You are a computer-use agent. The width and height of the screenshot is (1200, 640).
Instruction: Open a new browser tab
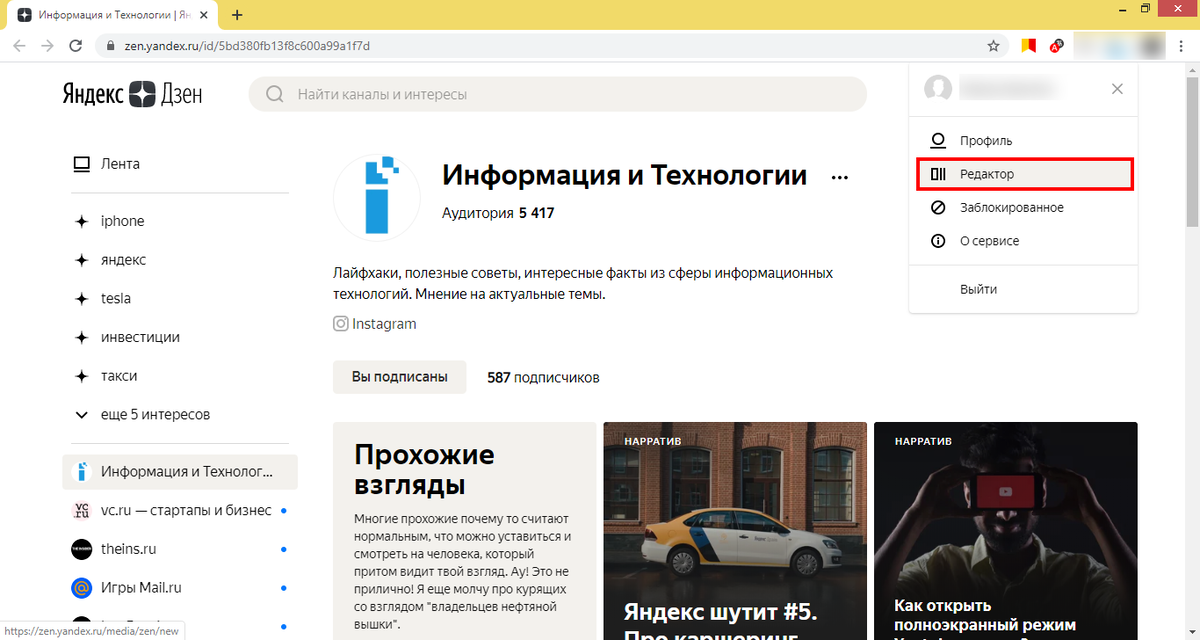237,15
